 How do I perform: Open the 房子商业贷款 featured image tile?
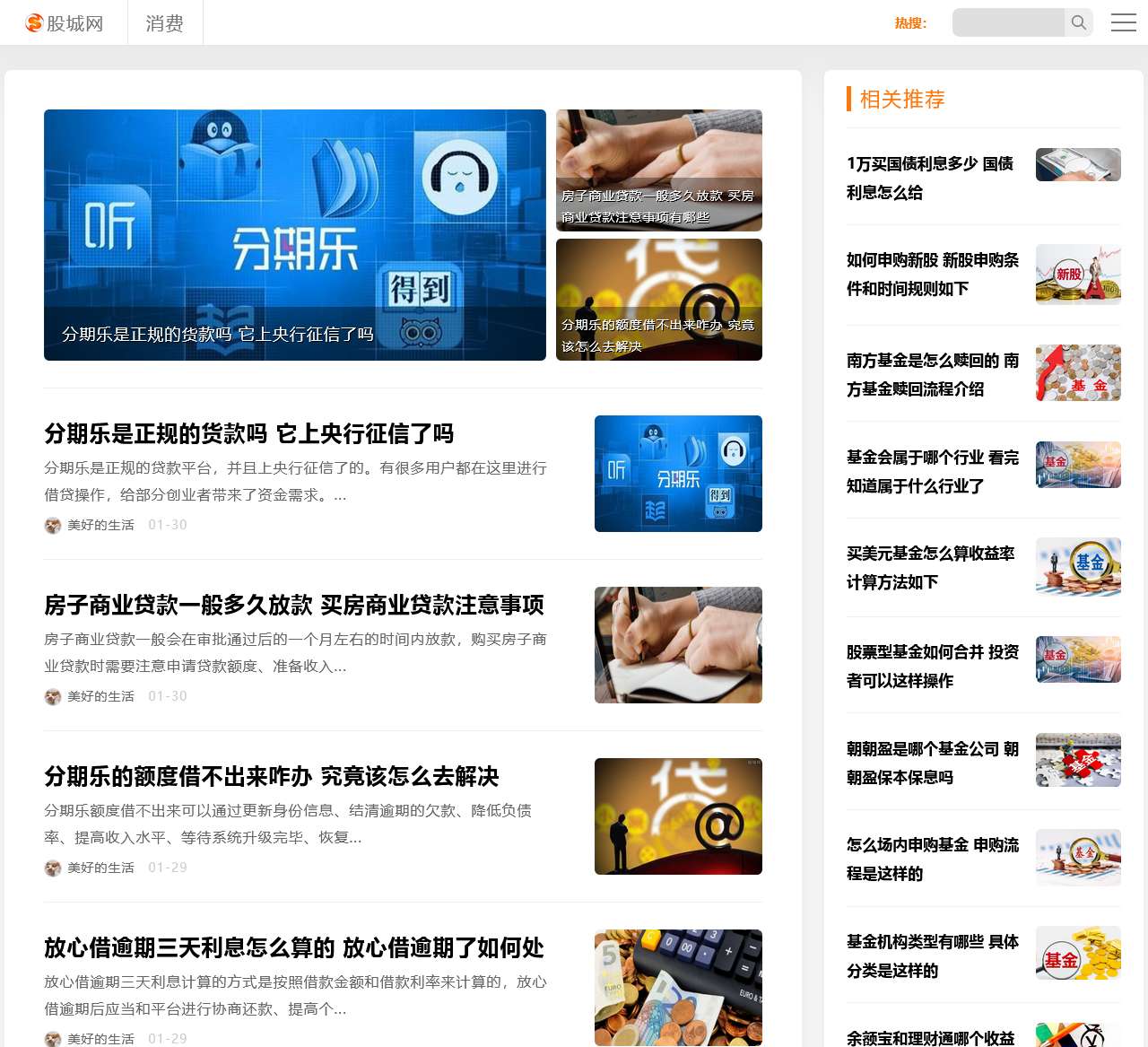pyautogui.click(x=659, y=170)
